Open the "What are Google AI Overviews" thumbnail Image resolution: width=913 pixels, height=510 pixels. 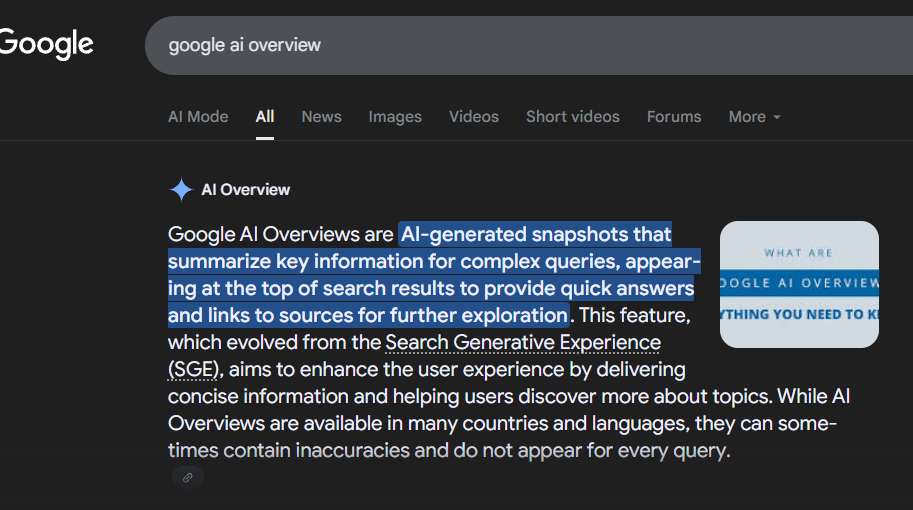click(799, 284)
